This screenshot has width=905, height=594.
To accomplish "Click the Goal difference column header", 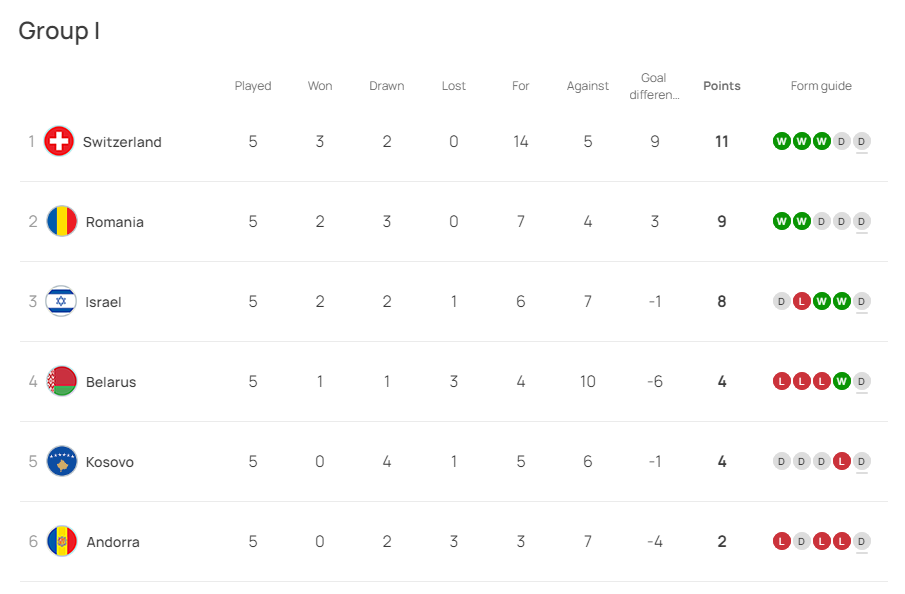I will click(x=654, y=86).
